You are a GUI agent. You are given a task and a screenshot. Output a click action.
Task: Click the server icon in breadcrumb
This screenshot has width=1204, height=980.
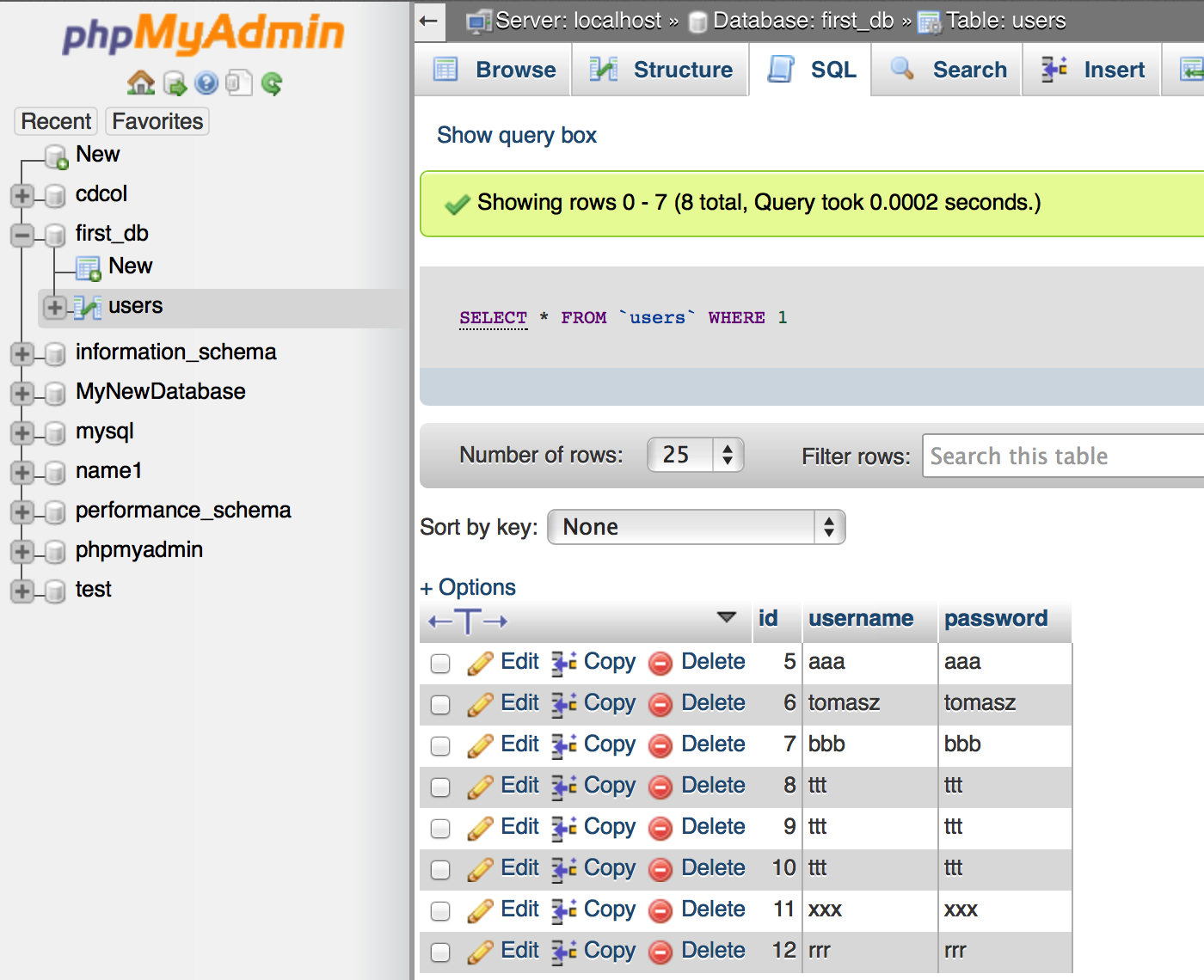tap(478, 21)
